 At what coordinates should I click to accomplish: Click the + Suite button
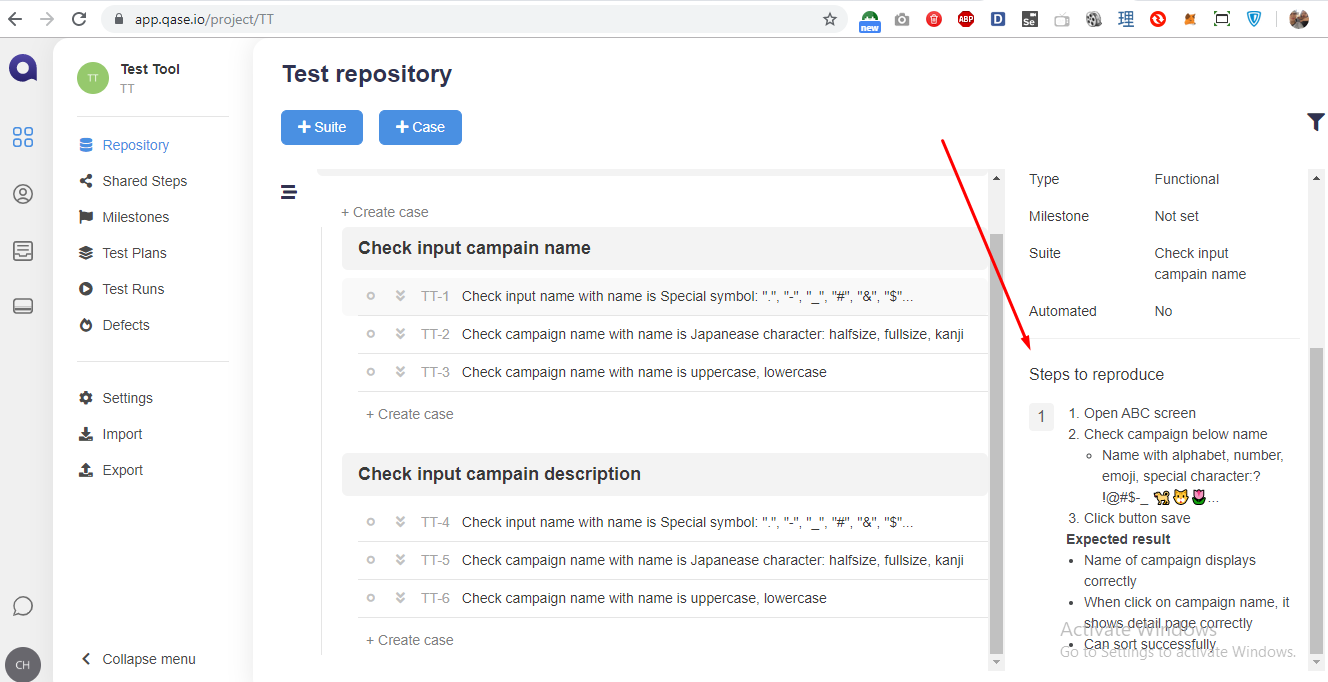click(322, 127)
